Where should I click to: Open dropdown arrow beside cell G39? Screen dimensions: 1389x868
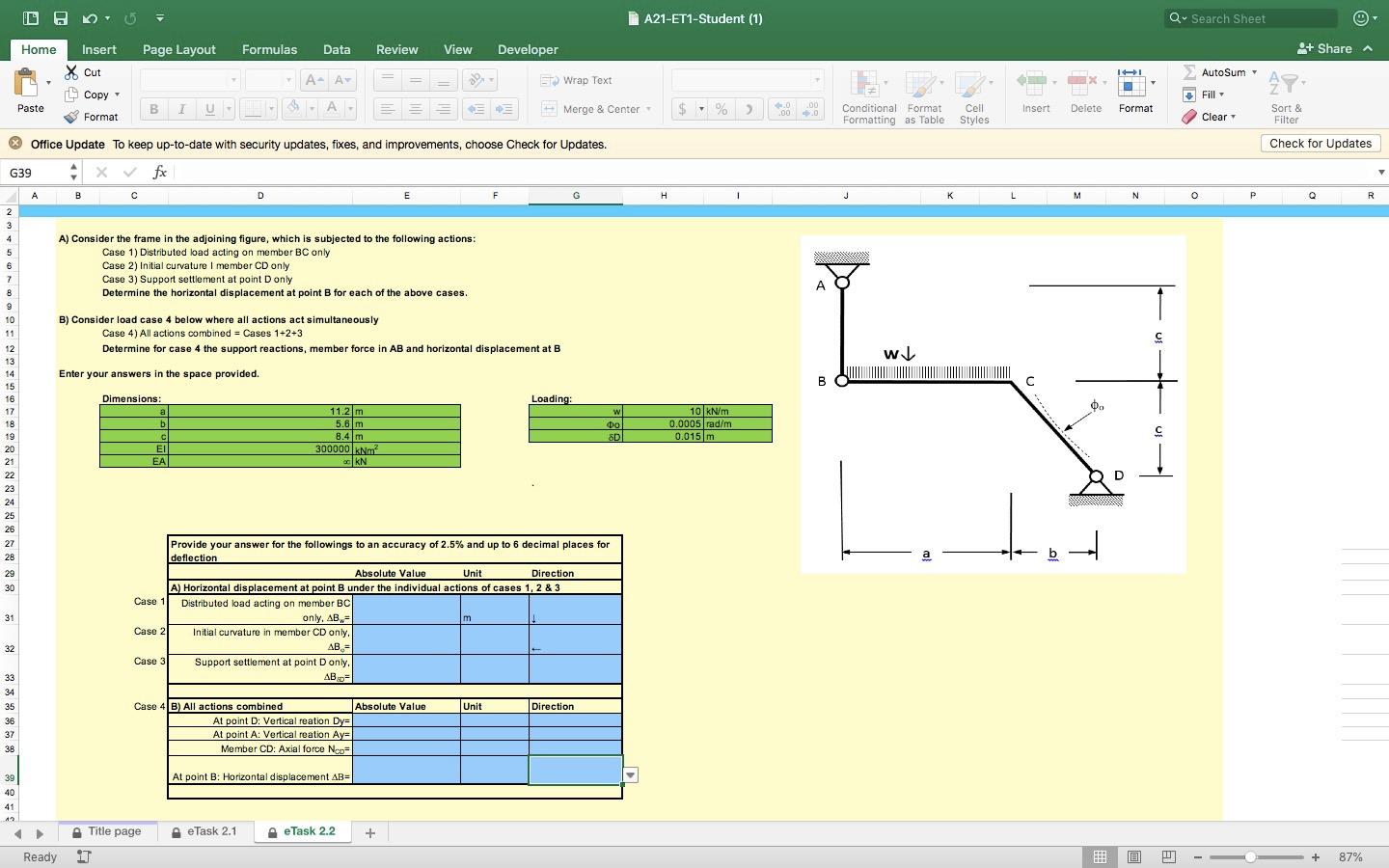pos(630,775)
